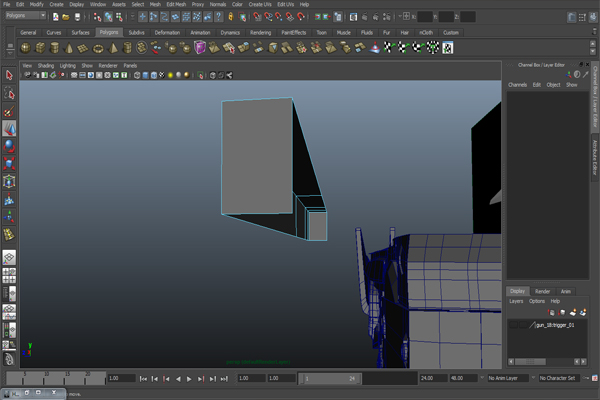Create a polygon pipe from shelf
Viewport: 600px width, 400px height.
[127, 48]
